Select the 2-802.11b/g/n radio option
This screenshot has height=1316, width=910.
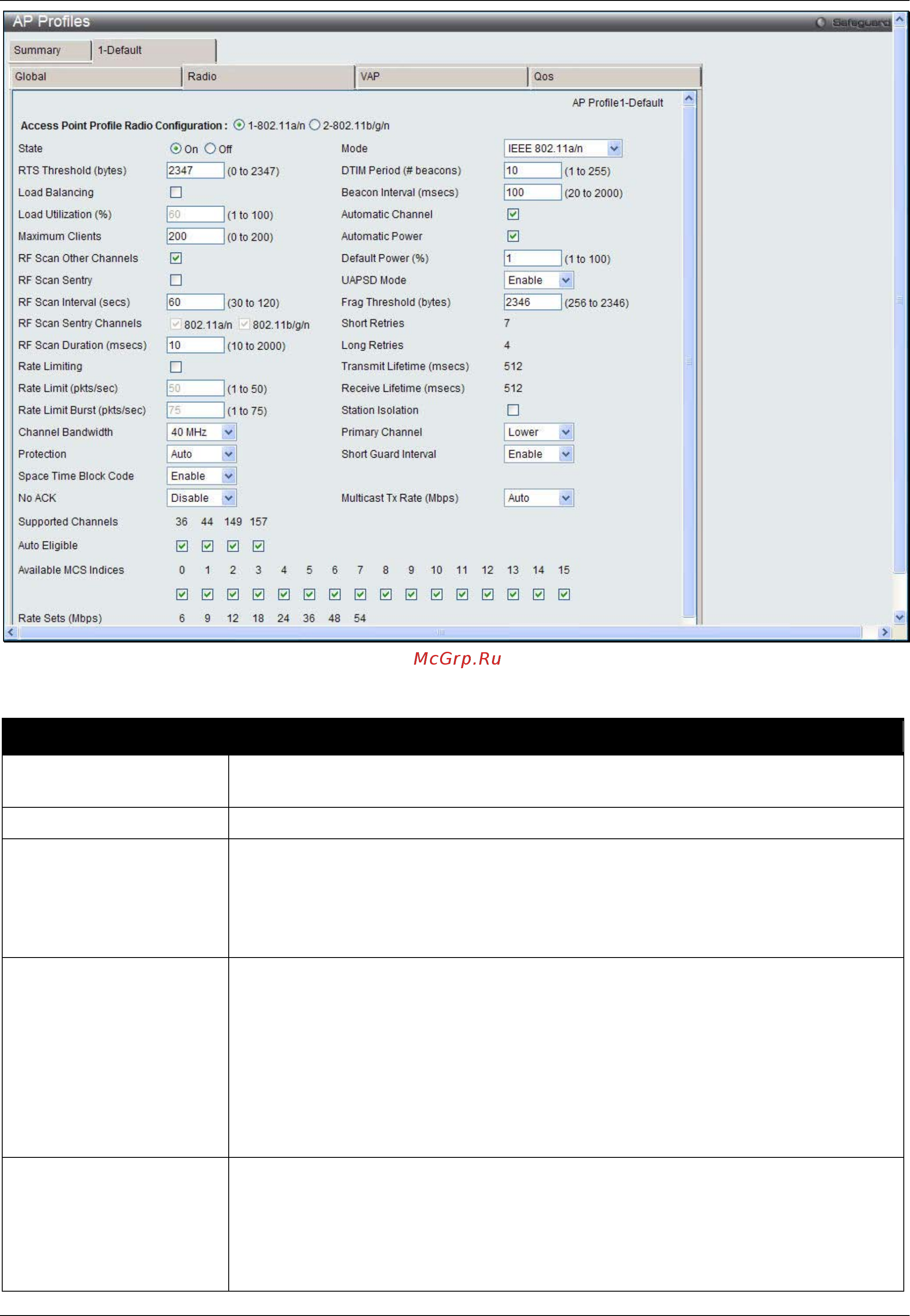[x=315, y=125]
